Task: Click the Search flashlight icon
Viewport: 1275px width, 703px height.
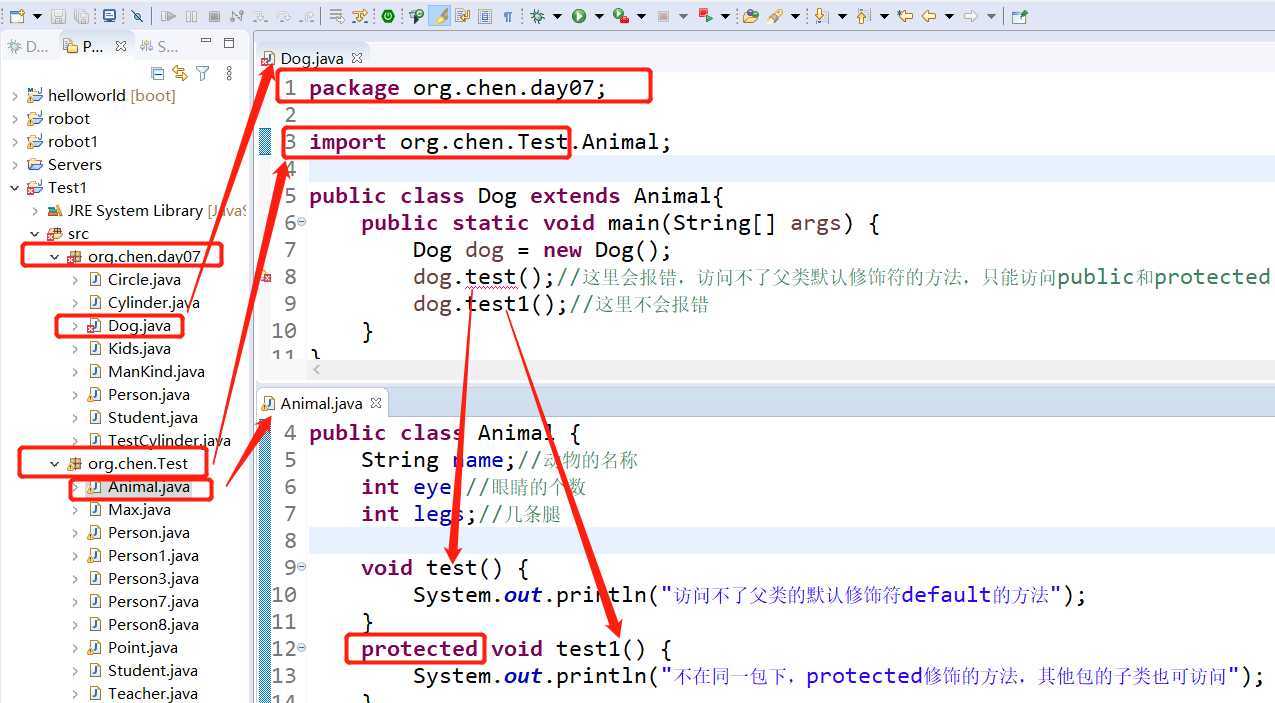Action: tap(775, 16)
